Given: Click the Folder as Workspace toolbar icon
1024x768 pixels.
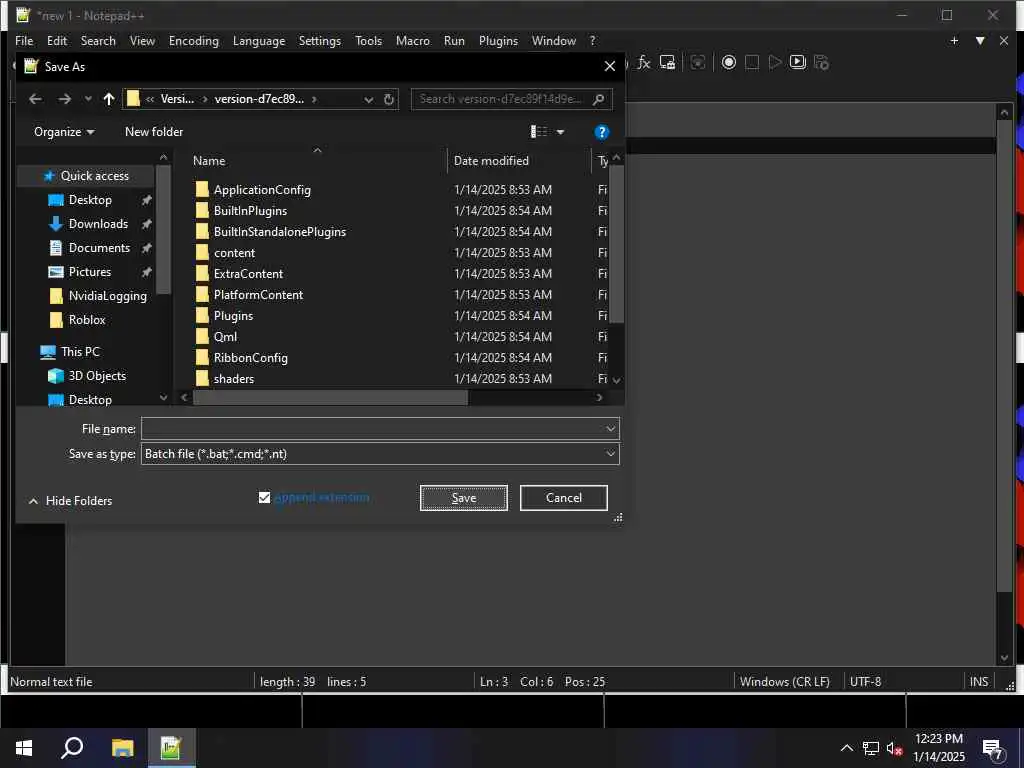Looking at the screenshot, I should pyautogui.click(x=667, y=63).
